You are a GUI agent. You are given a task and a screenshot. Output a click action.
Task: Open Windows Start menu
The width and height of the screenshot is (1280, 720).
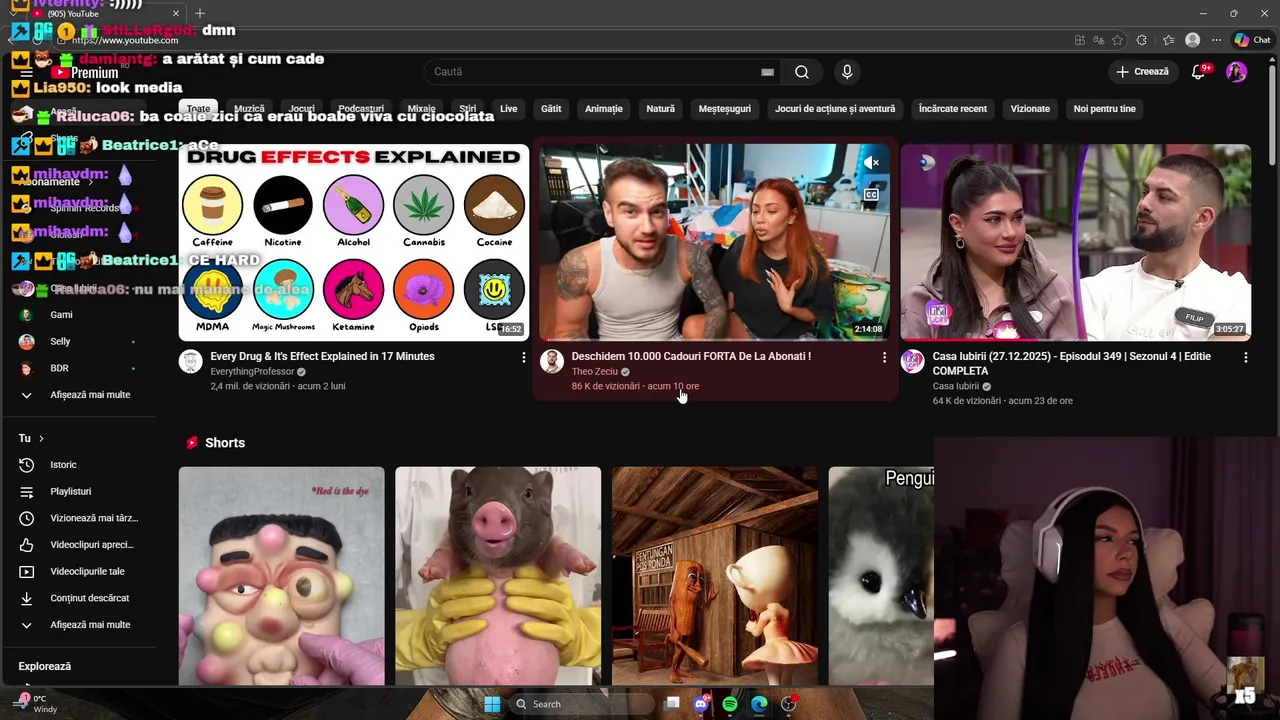pos(492,704)
